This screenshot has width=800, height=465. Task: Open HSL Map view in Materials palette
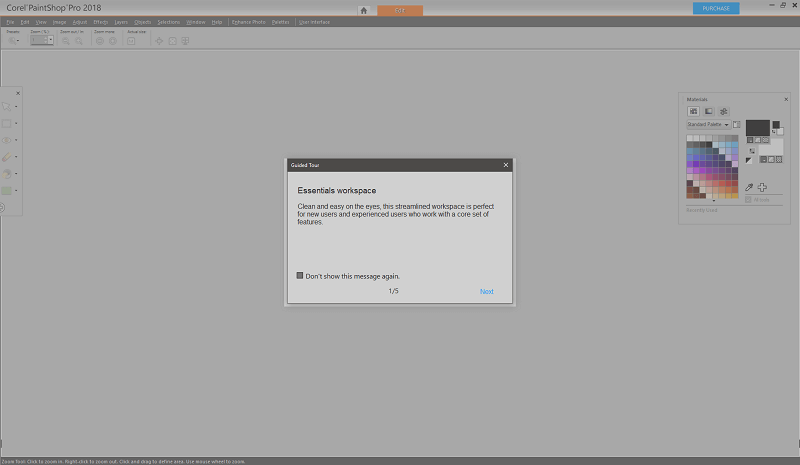(x=709, y=111)
